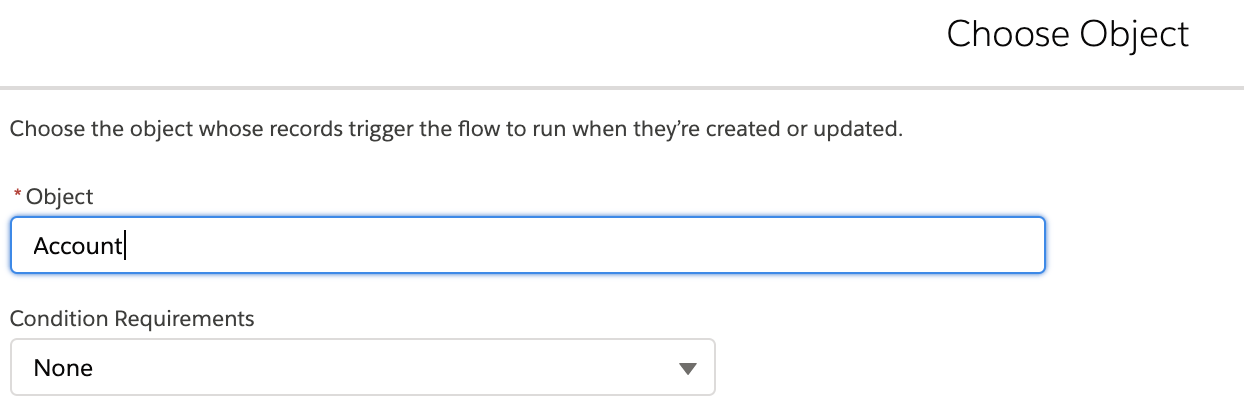Select the "None" value in the dropdown

pyautogui.click(x=63, y=368)
